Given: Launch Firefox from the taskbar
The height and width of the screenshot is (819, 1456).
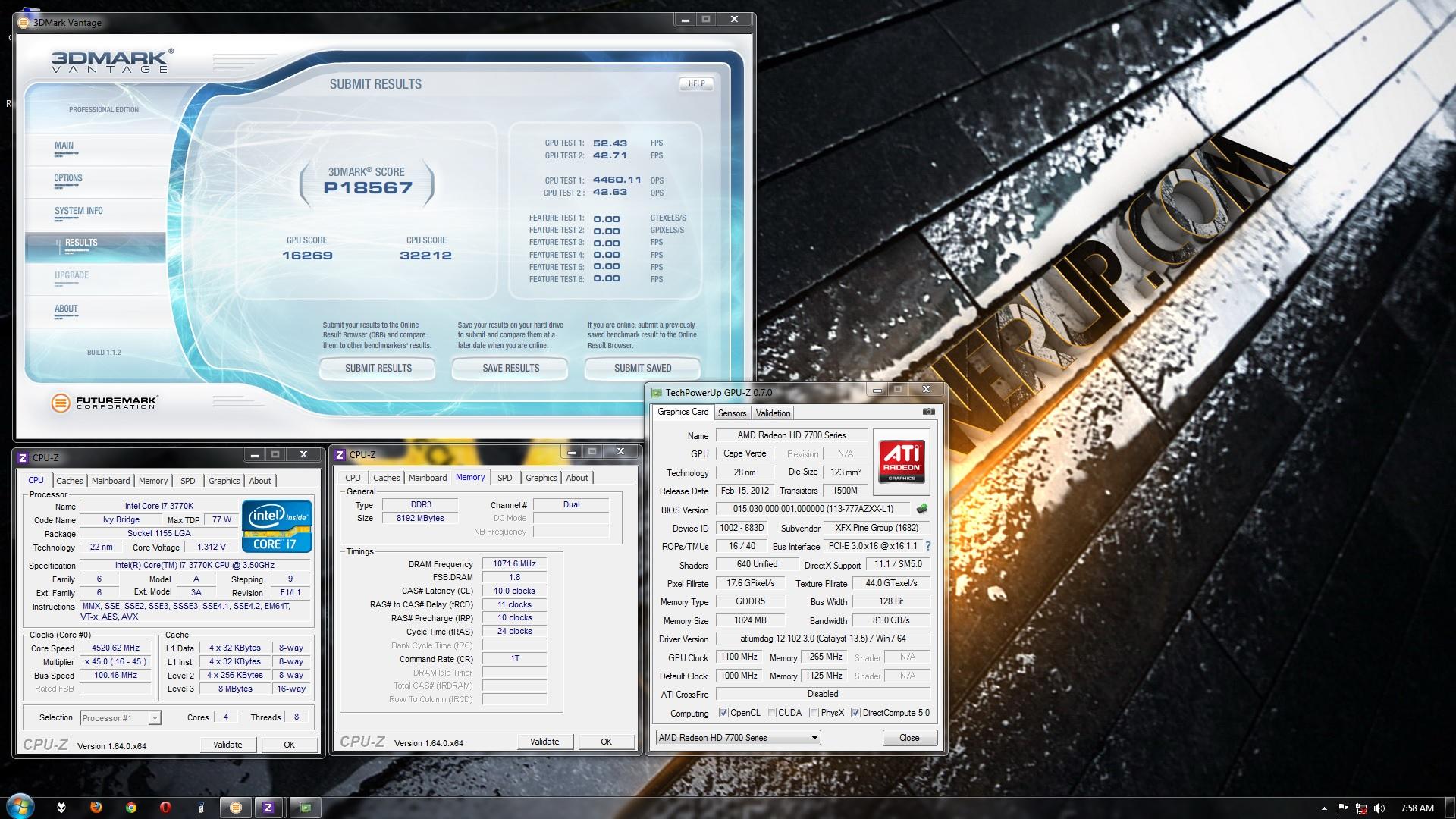Looking at the screenshot, I should (96, 807).
